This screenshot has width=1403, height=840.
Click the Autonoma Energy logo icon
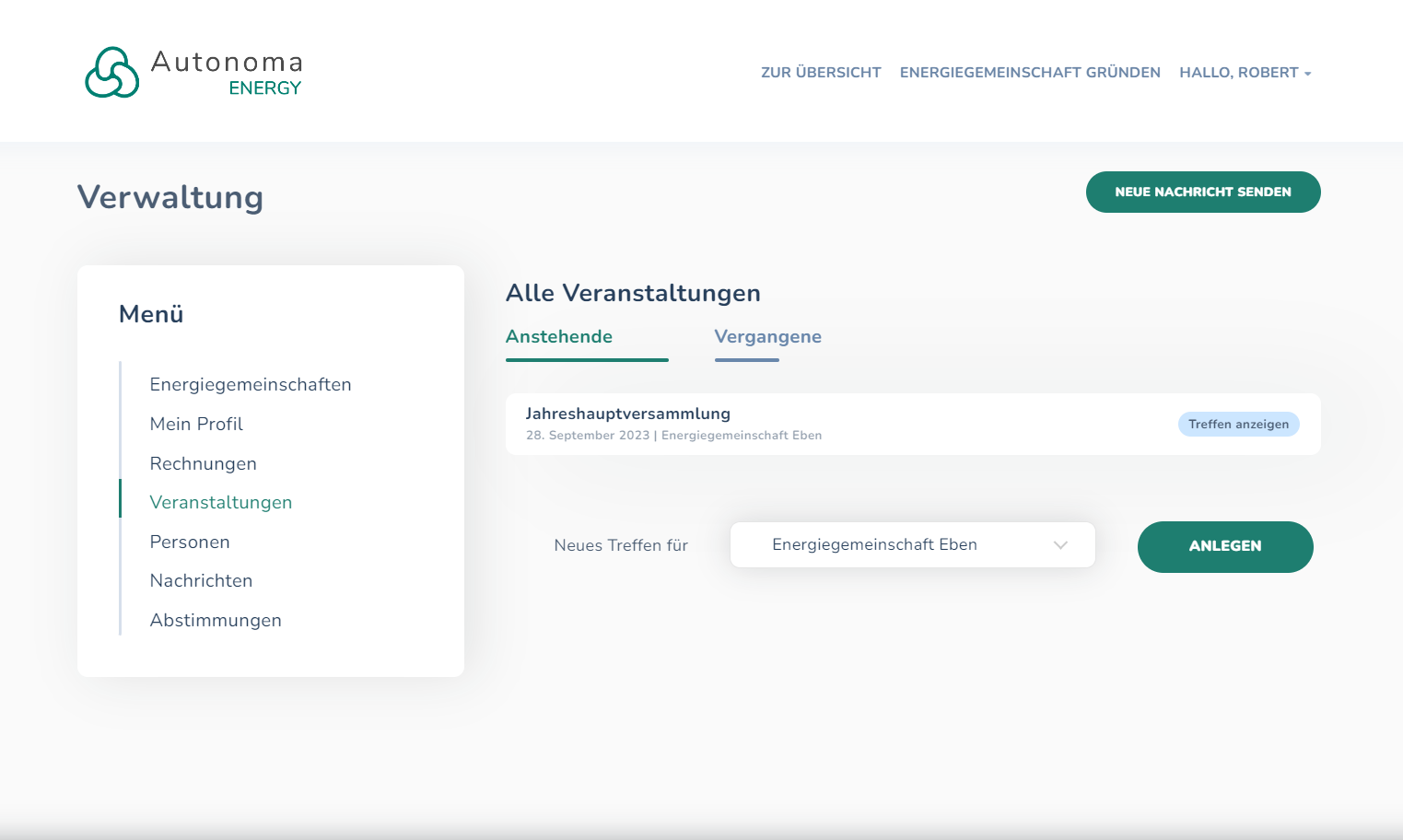[x=111, y=73]
